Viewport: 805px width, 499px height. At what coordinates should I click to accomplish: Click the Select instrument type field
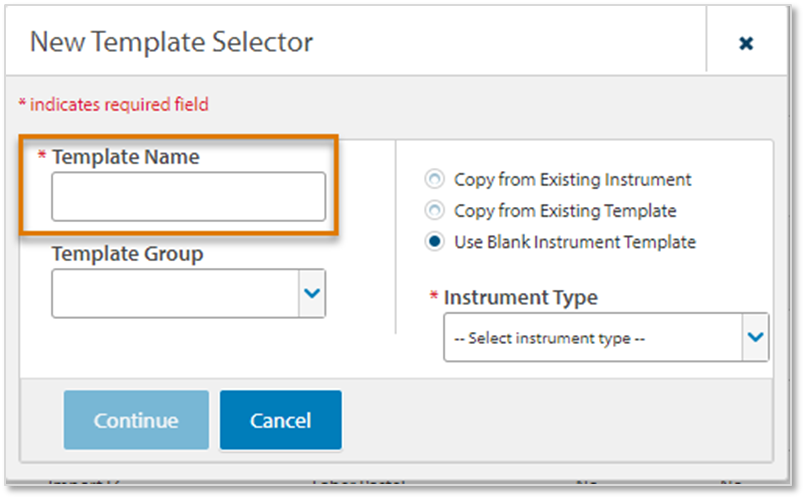(592, 338)
